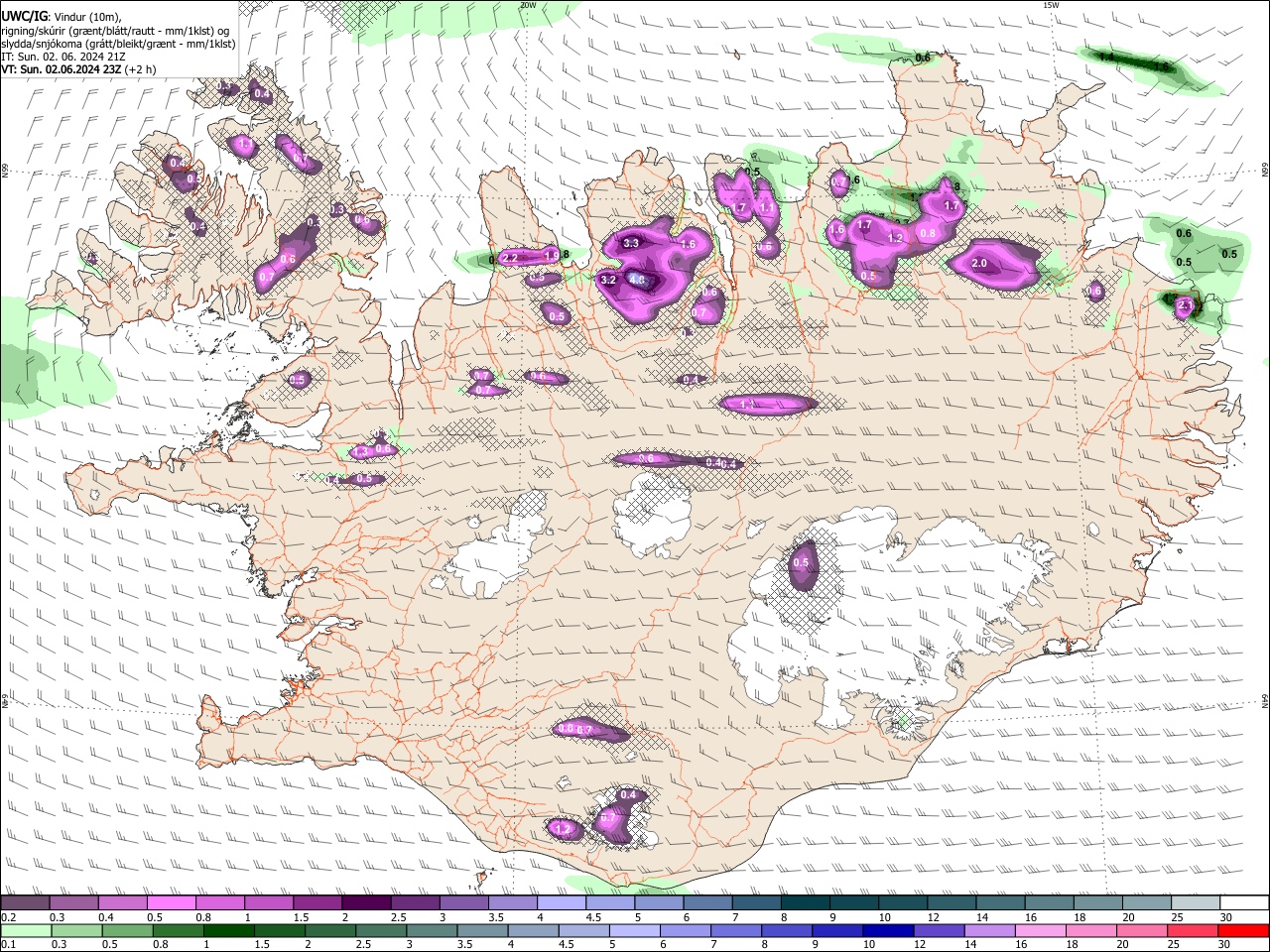Select the valid time line 'VT: Sun. 02.06.2024 23Z (+2 h)'
The image size is (1270, 952).
78,69
